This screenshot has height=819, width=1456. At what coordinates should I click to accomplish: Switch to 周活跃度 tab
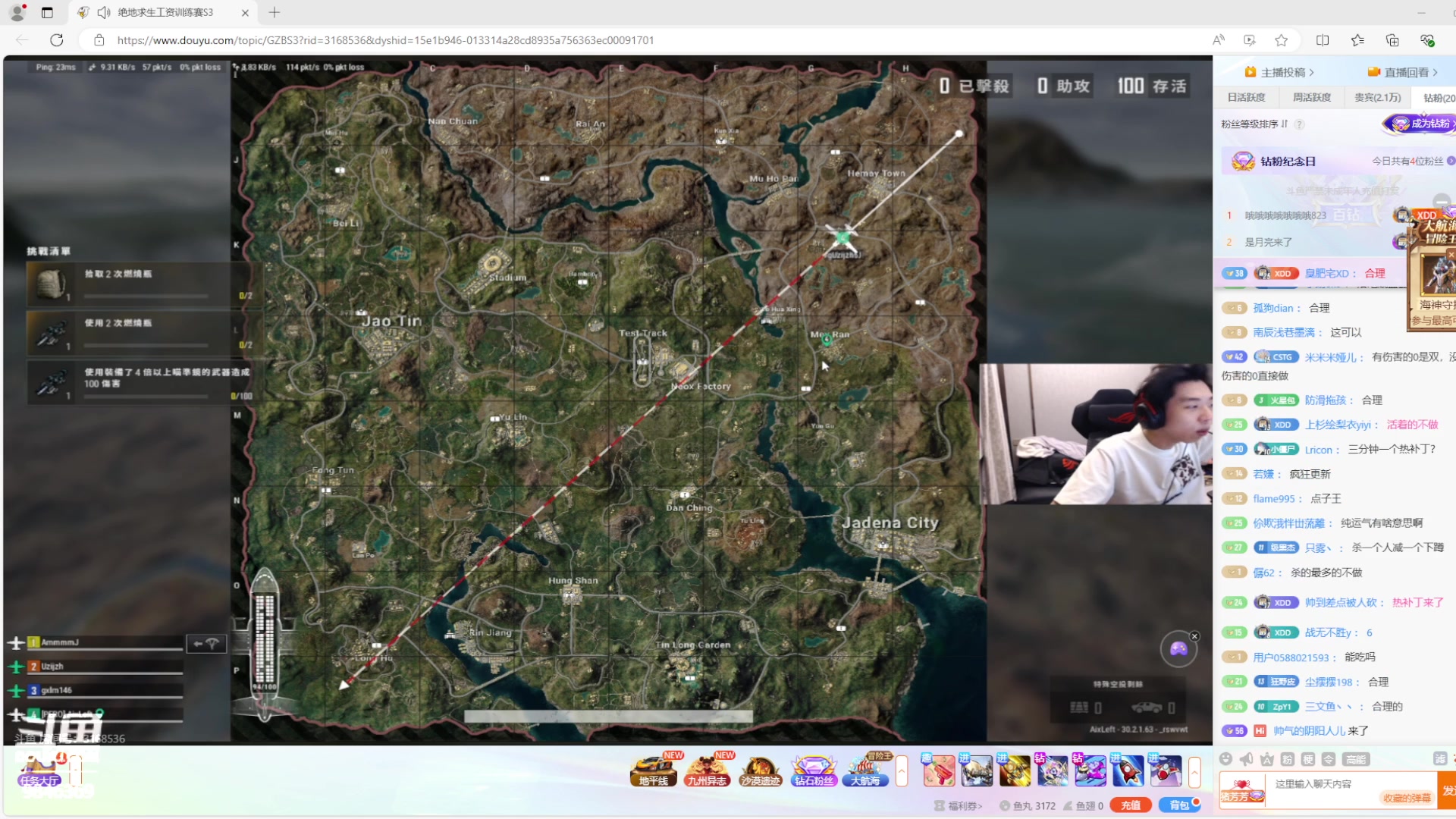tap(1311, 97)
